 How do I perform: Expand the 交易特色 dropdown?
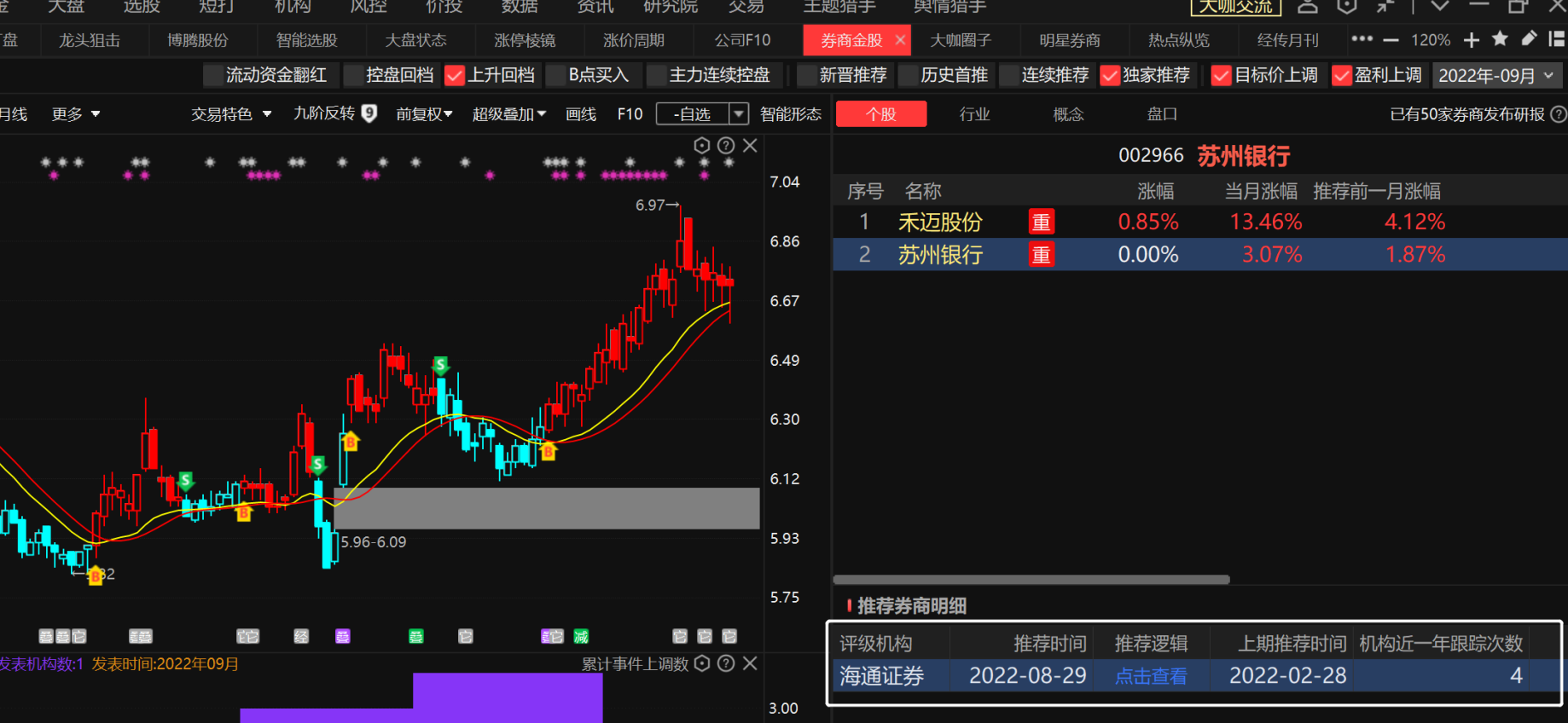coord(231,114)
